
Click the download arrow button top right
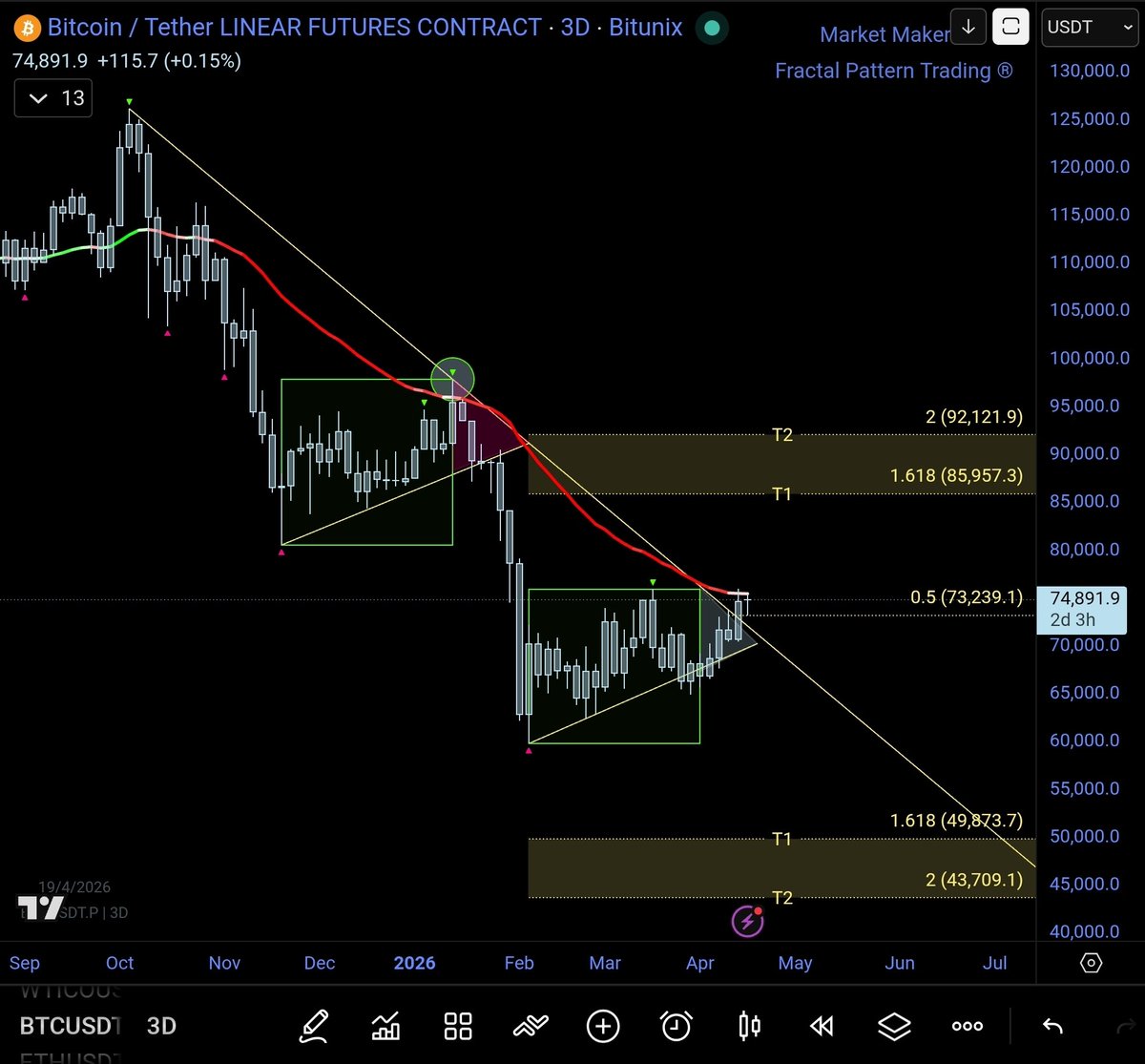pyautogui.click(x=968, y=27)
